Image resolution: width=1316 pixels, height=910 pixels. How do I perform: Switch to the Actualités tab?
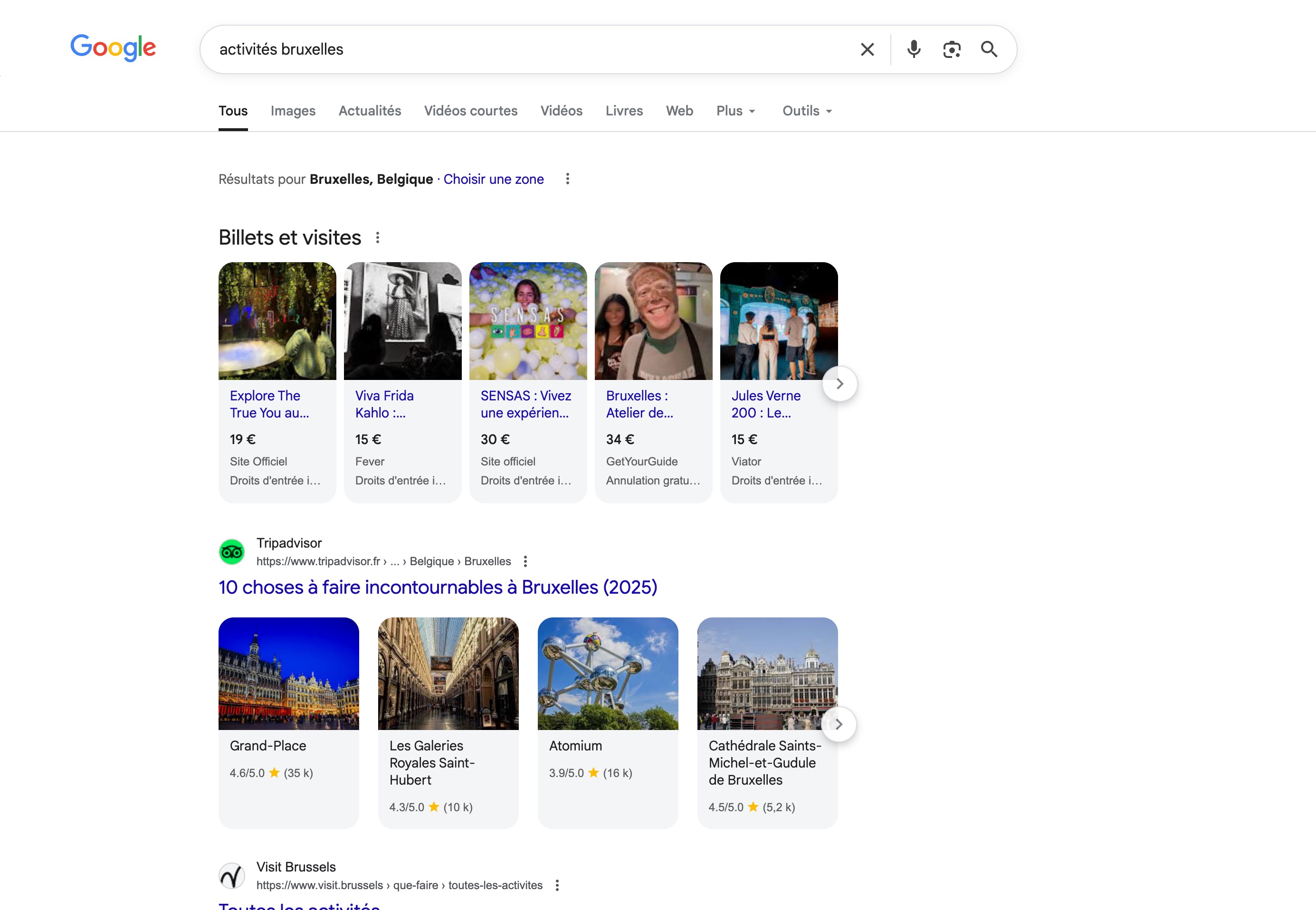370,111
